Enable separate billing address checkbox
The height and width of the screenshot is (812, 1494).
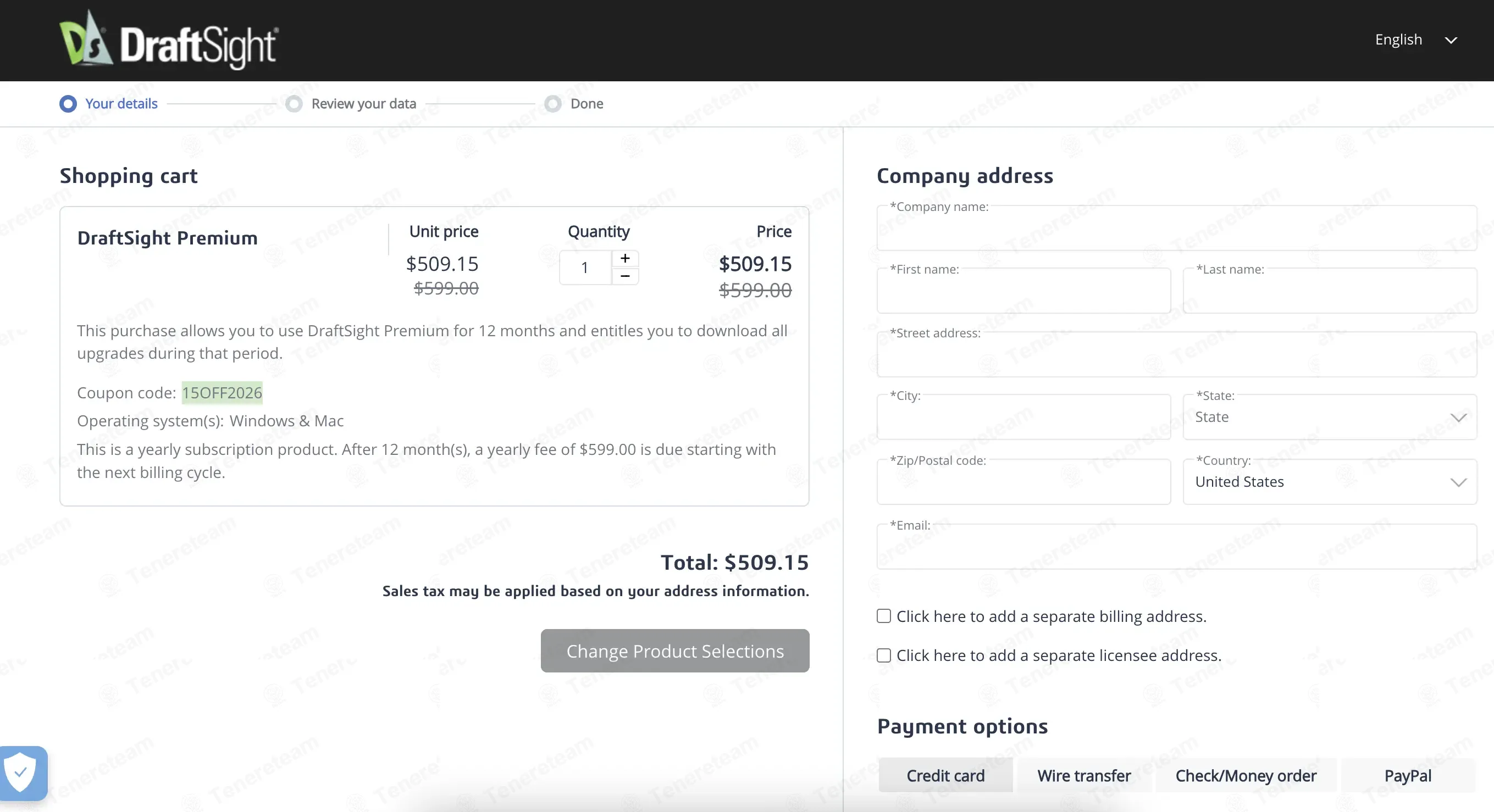point(883,616)
